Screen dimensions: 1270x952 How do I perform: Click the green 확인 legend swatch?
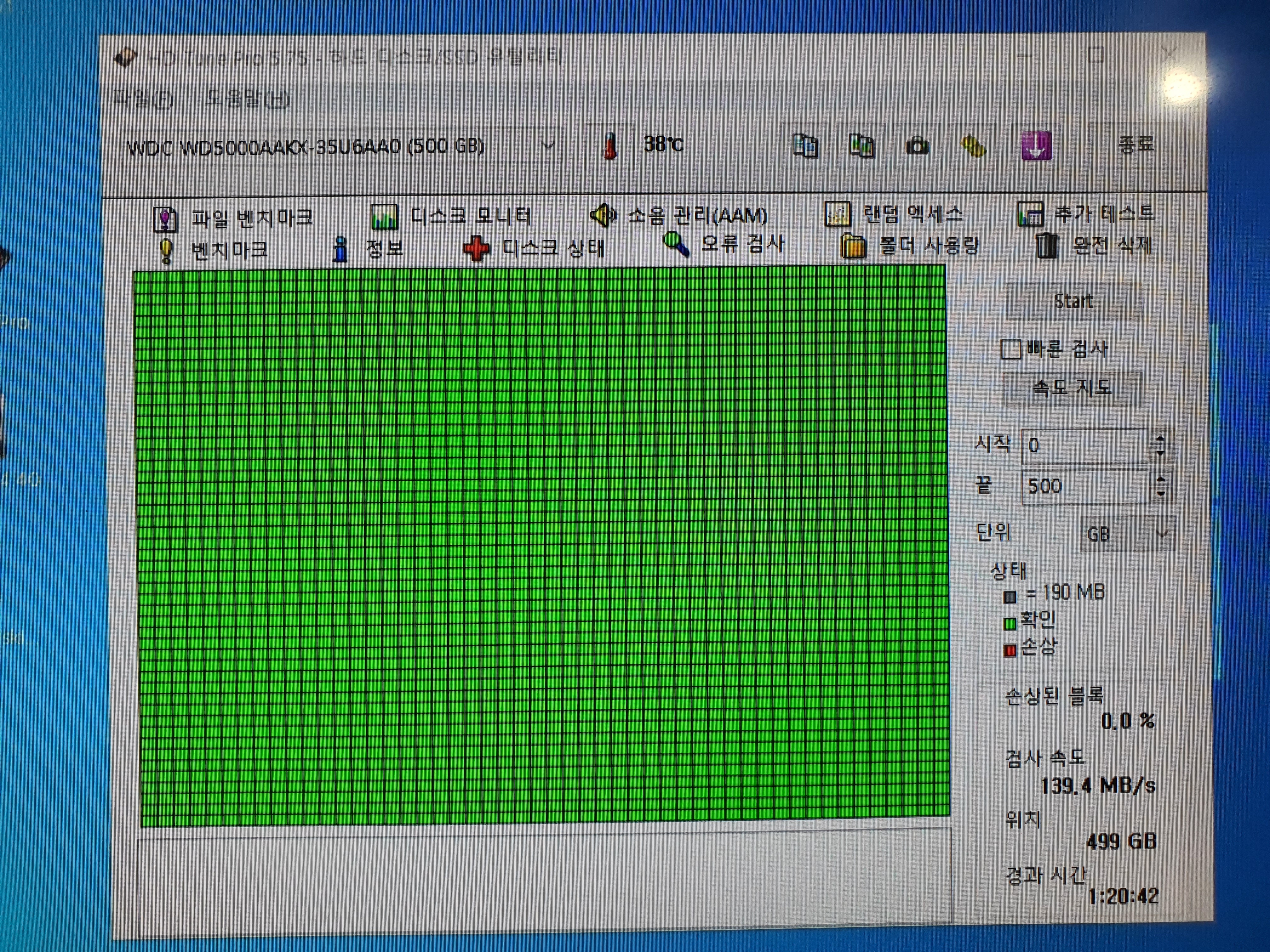(x=1010, y=624)
